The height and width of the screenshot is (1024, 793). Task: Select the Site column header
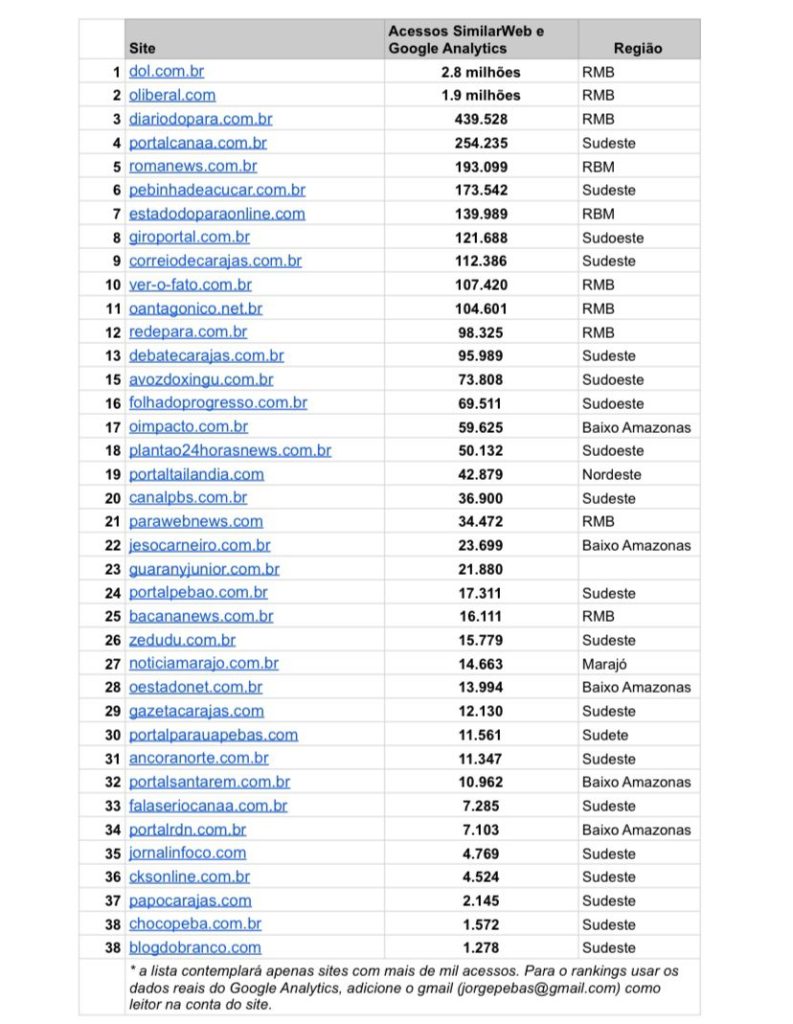pyautogui.click(x=143, y=48)
